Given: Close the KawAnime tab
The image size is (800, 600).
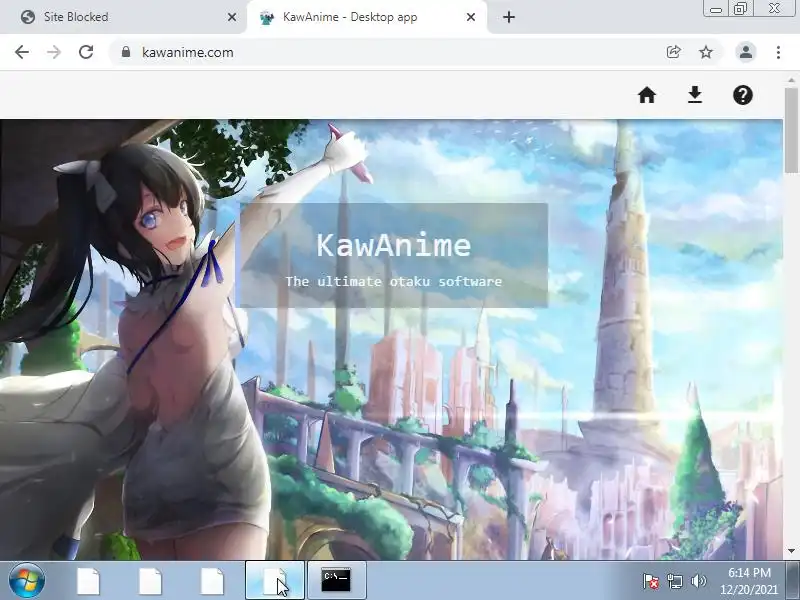Looking at the screenshot, I should pyautogui.click(x=471, y=17).
